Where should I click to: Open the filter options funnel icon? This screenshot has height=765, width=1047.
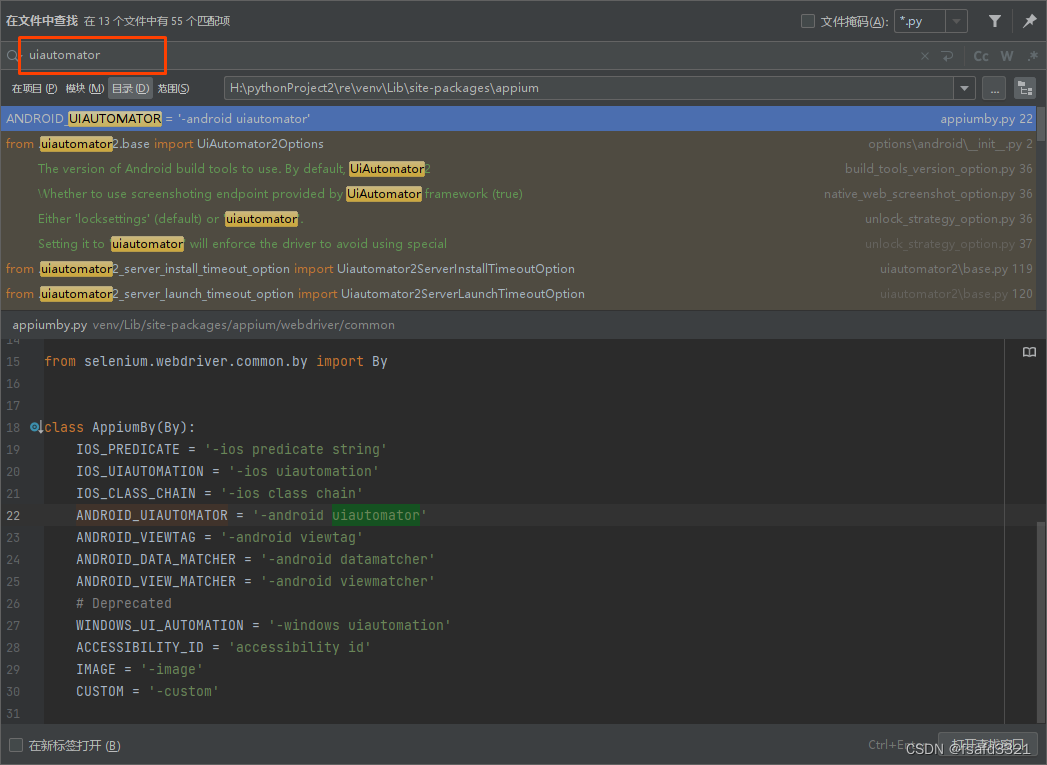995,20
